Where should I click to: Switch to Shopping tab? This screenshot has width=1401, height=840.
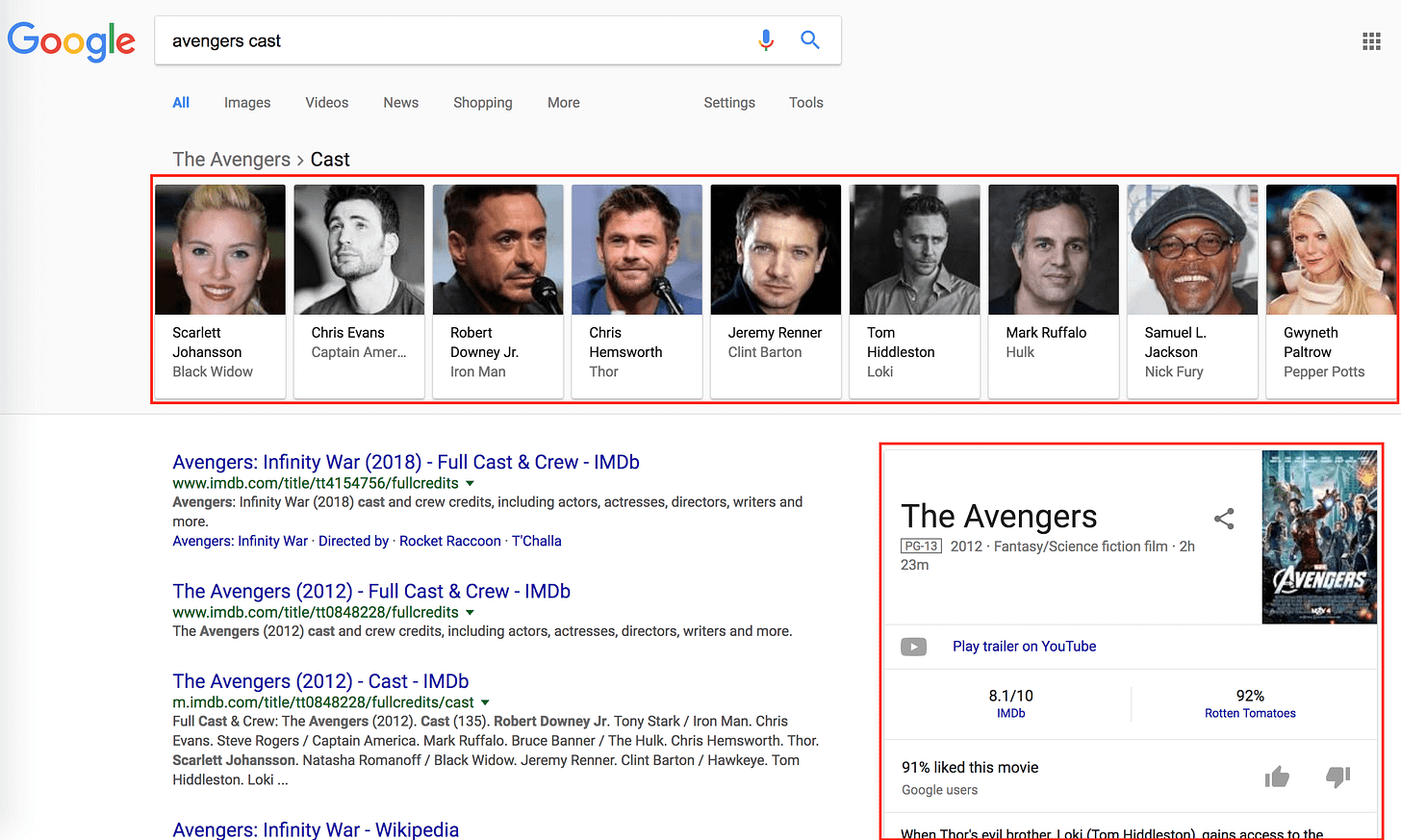tap(483, 103)
